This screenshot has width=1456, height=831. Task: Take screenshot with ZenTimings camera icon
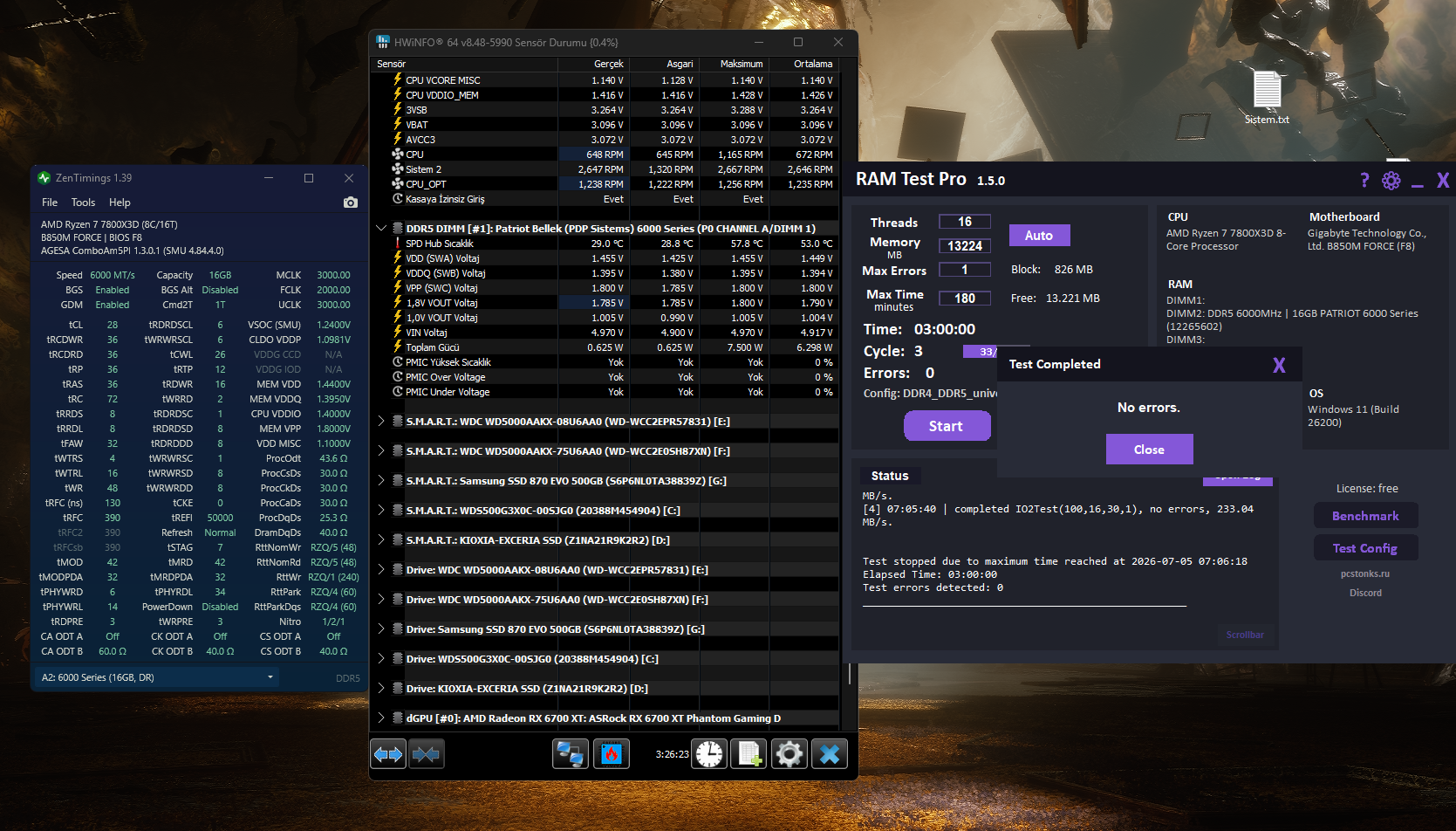tap(351, 203)
